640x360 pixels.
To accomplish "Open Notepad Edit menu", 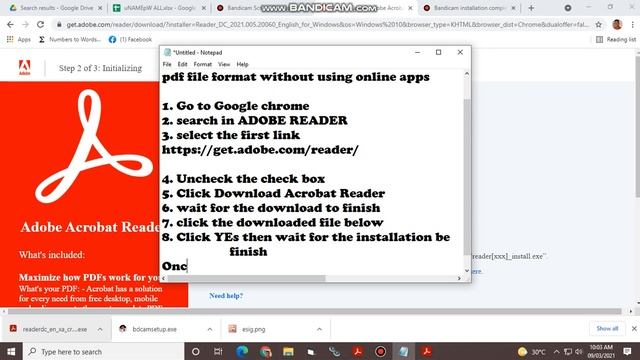I will pos(182,64).
